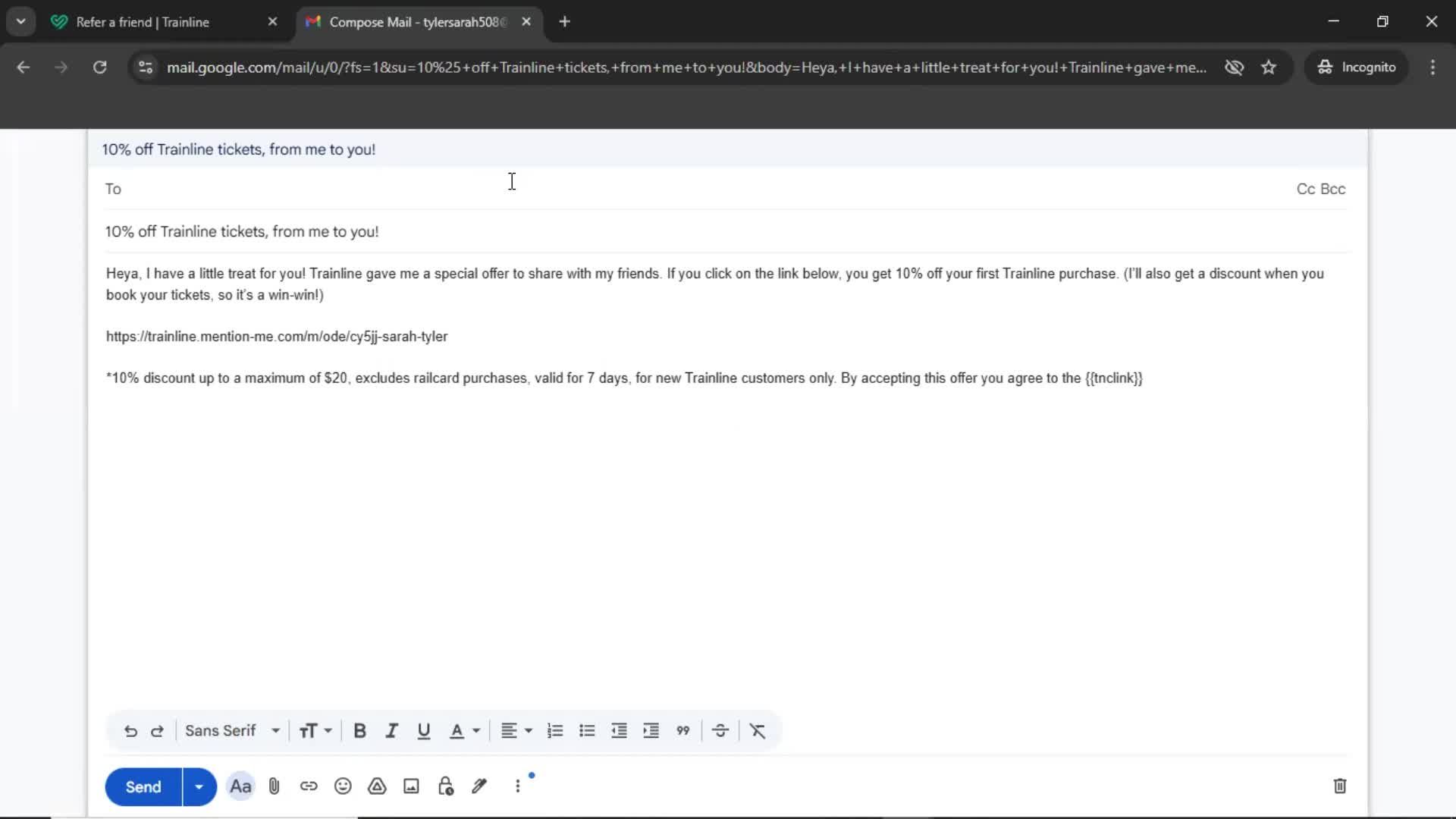Attach a file using the paperclip icon
The height and width of the screenshot is (819, 1456).
274,786
